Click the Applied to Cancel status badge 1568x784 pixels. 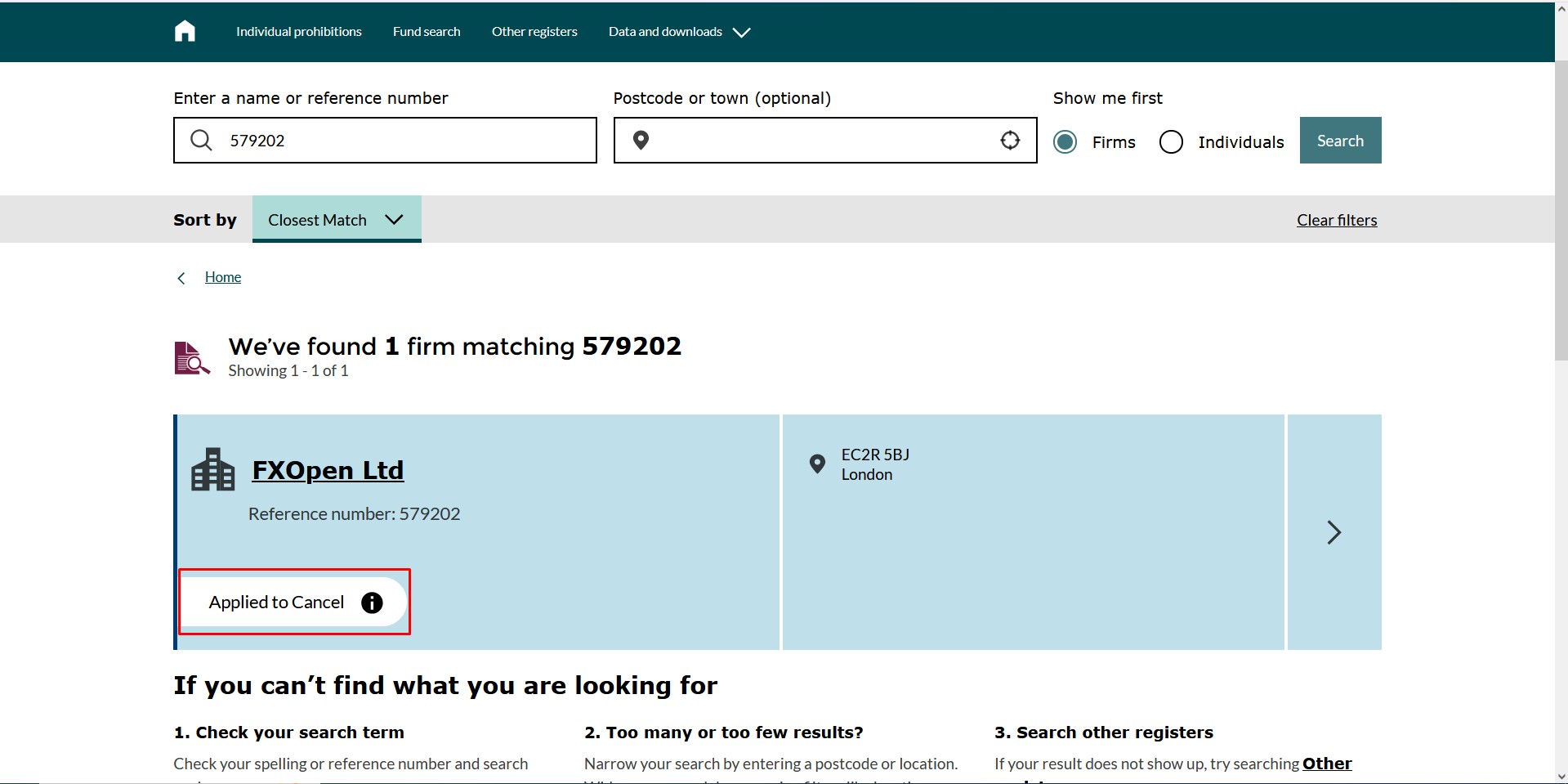coord(293,603)
